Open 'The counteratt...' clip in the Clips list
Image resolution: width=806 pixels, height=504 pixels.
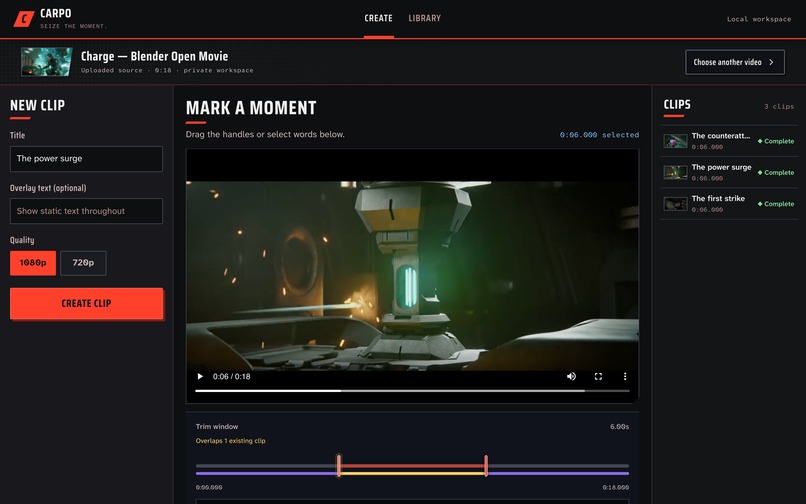pyautogui.click(x=729, y=141)
